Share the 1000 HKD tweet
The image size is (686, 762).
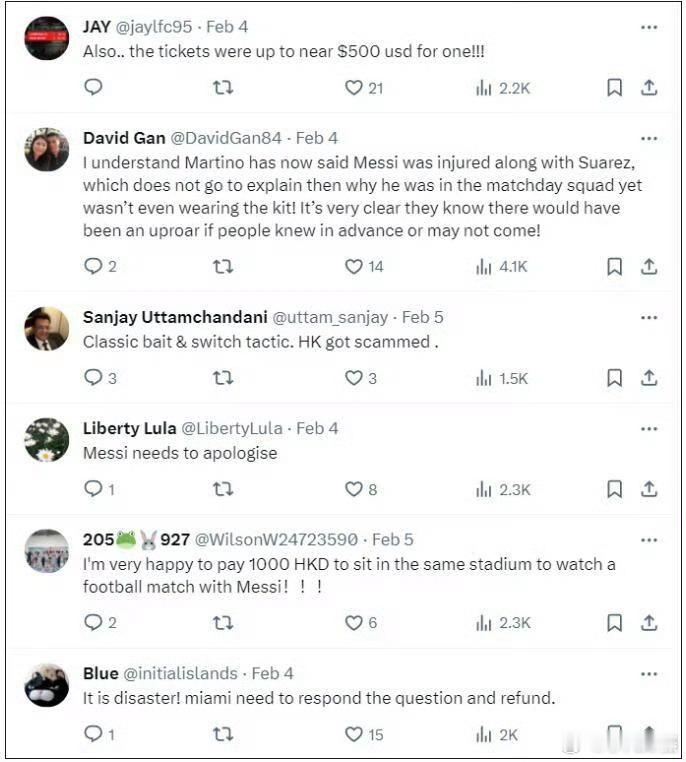[649, 622]
